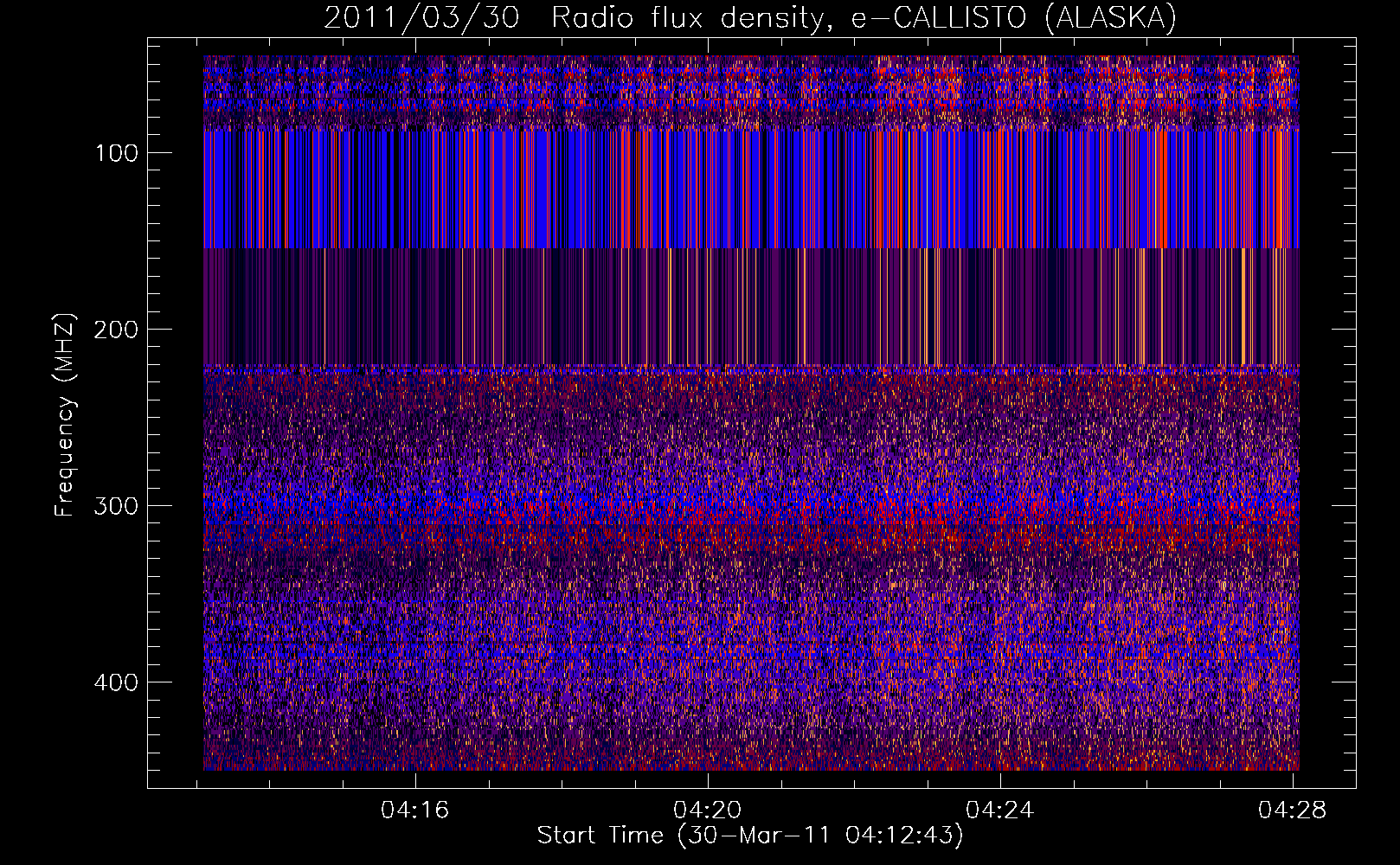Click the plot title '2011/03/30 Radio flux density'
The width and height of the screenshot is (1400, 865).
pyautogui.click(x=750, y=17)
